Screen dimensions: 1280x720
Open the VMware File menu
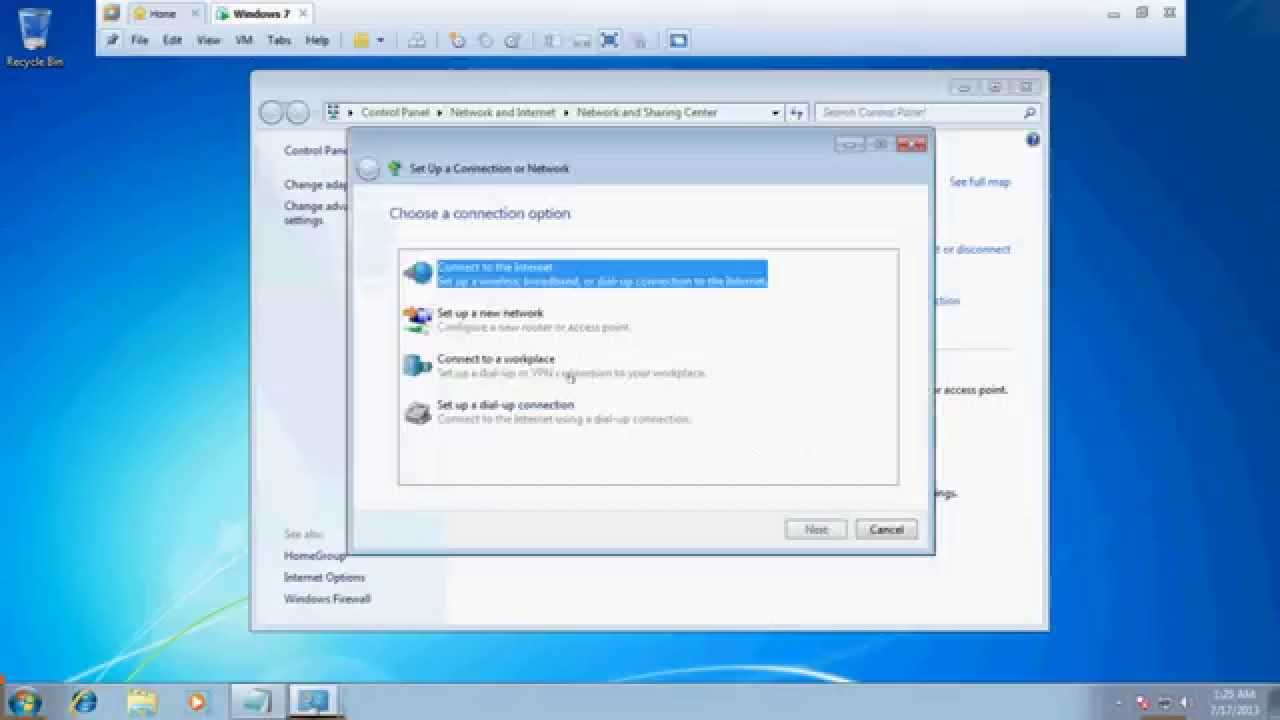[140, 40]
